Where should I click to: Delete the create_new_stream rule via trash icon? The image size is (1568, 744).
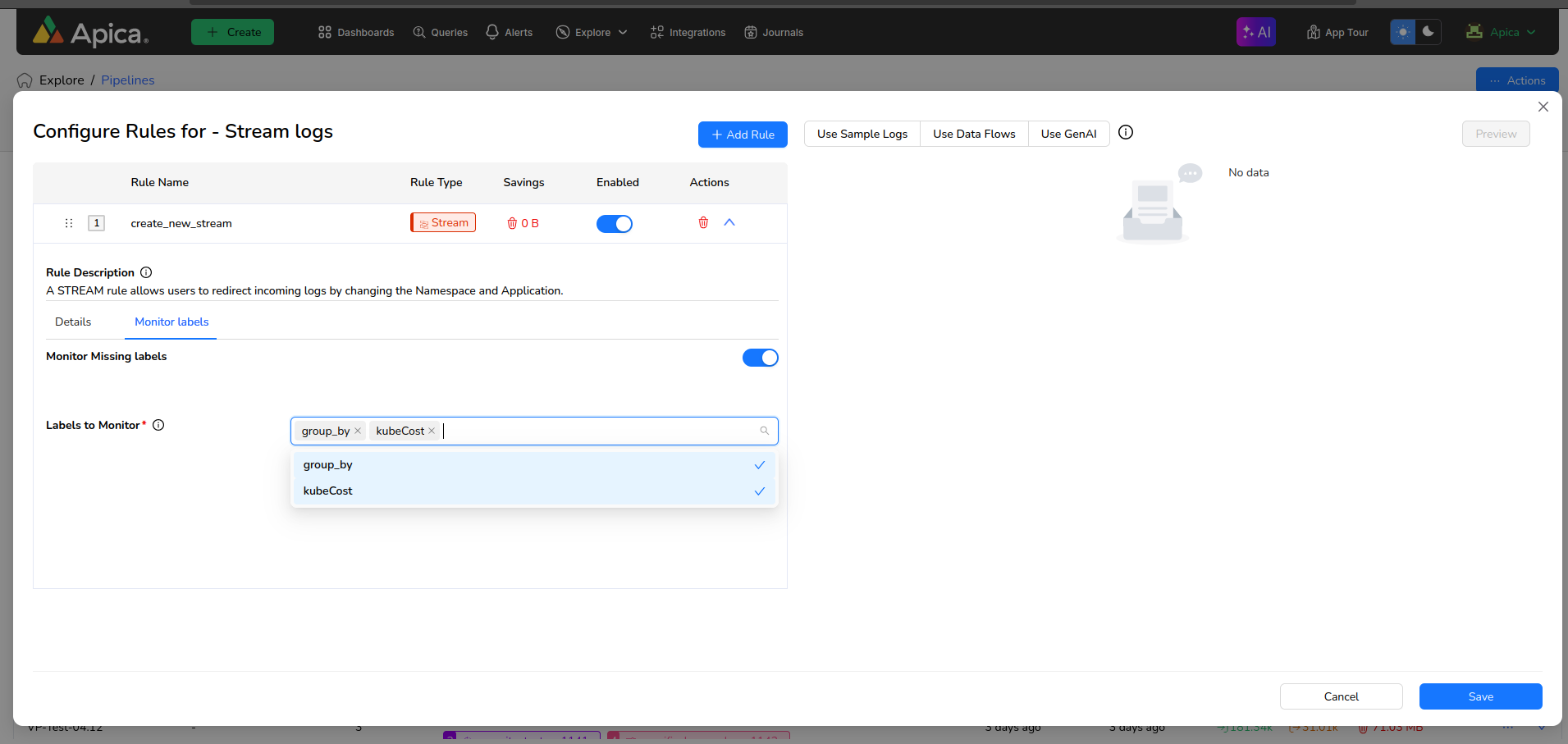coord(703,223)
